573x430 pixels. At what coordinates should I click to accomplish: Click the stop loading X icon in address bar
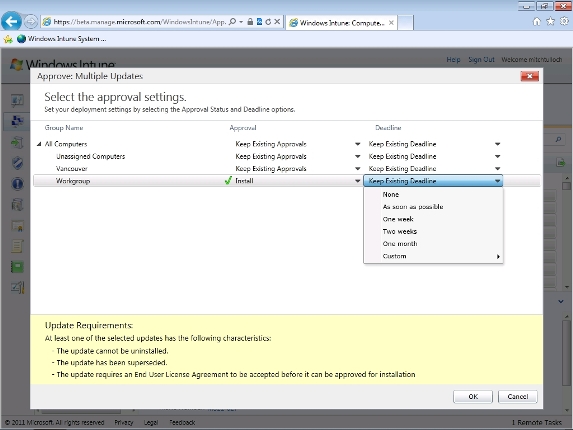click(277, 22)
